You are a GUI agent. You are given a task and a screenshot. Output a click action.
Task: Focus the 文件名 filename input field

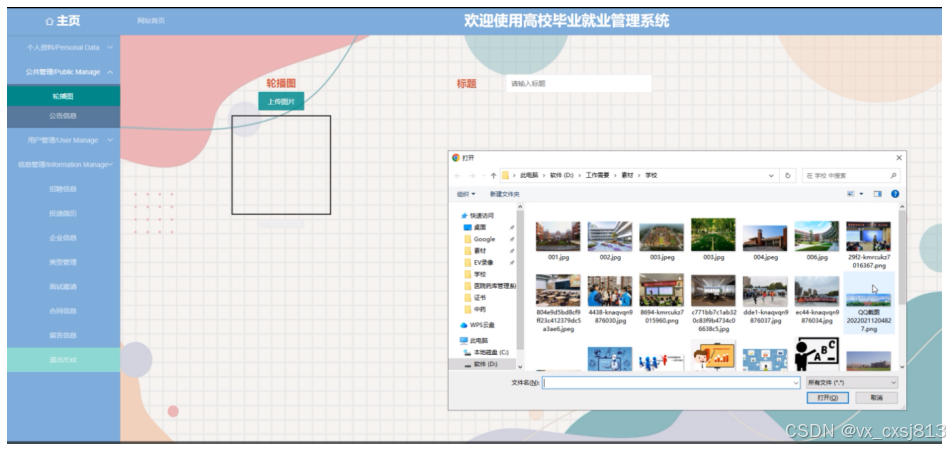coord(671,383)
